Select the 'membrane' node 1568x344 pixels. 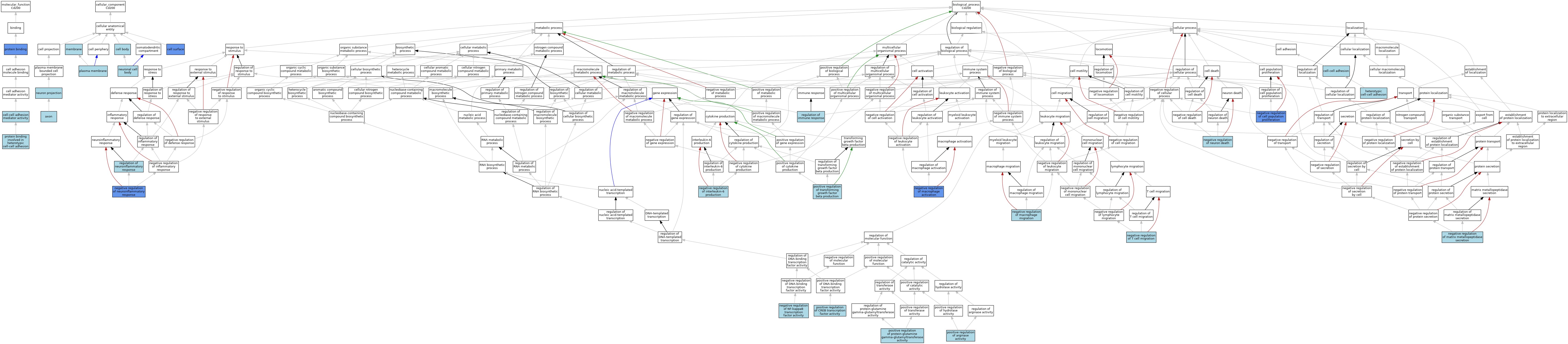pyautogui.click(x=74, y=49)
